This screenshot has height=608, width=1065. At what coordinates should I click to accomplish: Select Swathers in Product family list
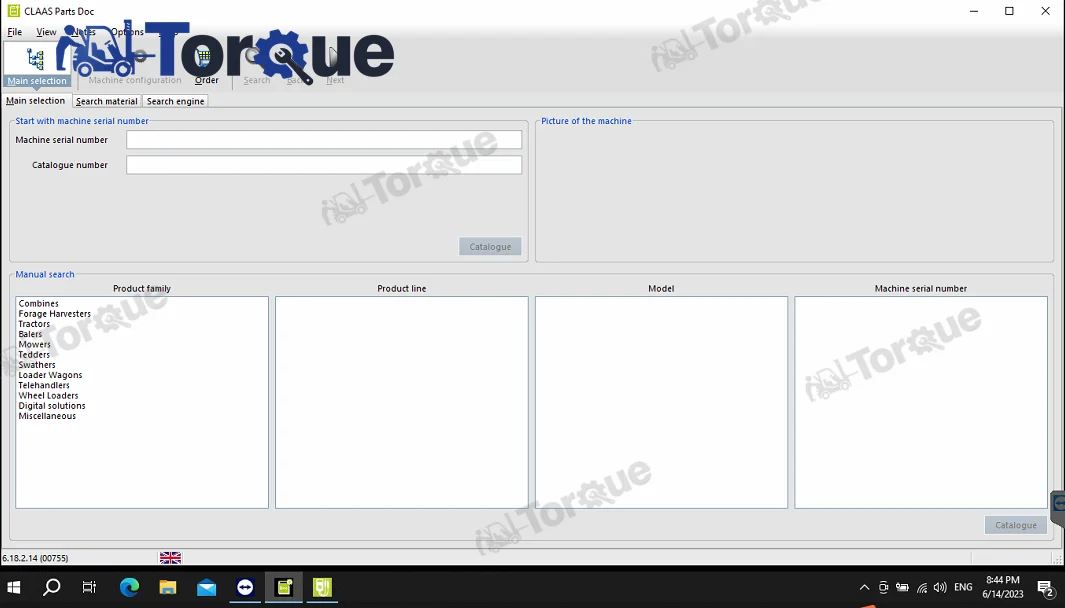click(37, 365)
